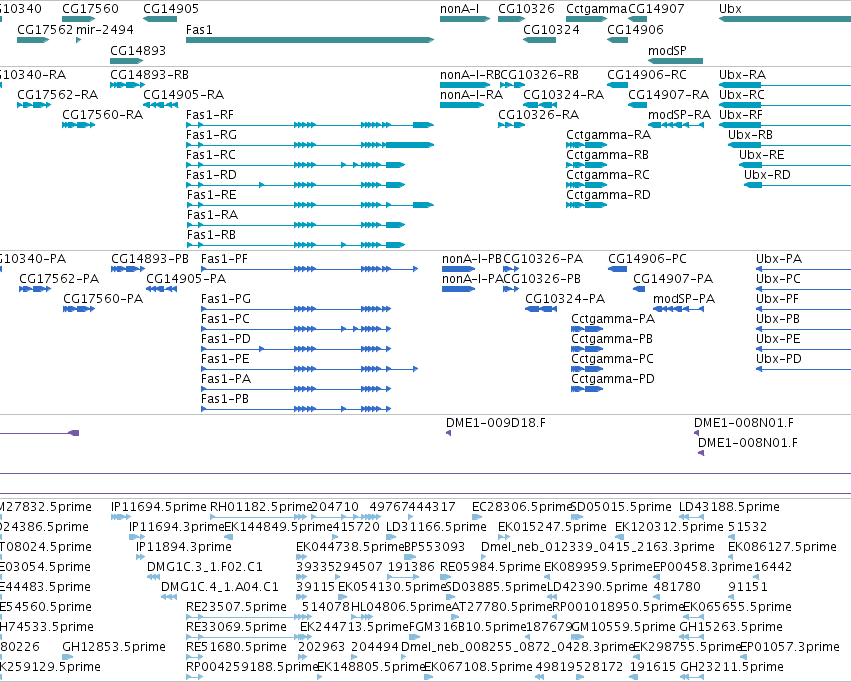Click transcript CG14905-RA

(x=161, y=105)
